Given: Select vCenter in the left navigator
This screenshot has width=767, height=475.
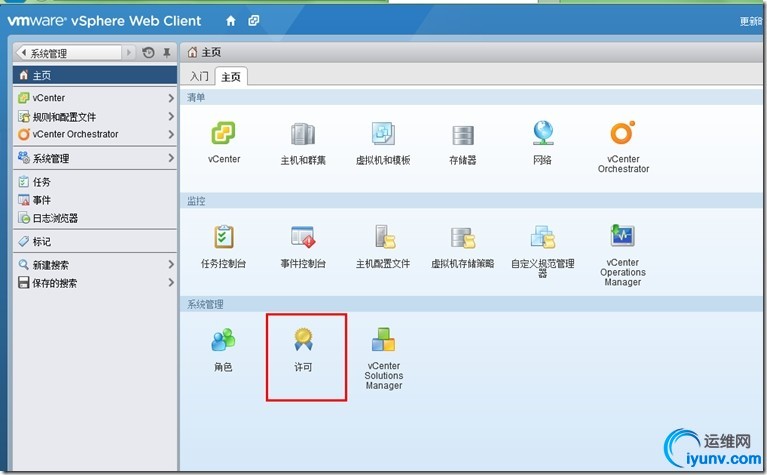Looking at the screenshot, I should pyautogui.click(x=95, y=98).
